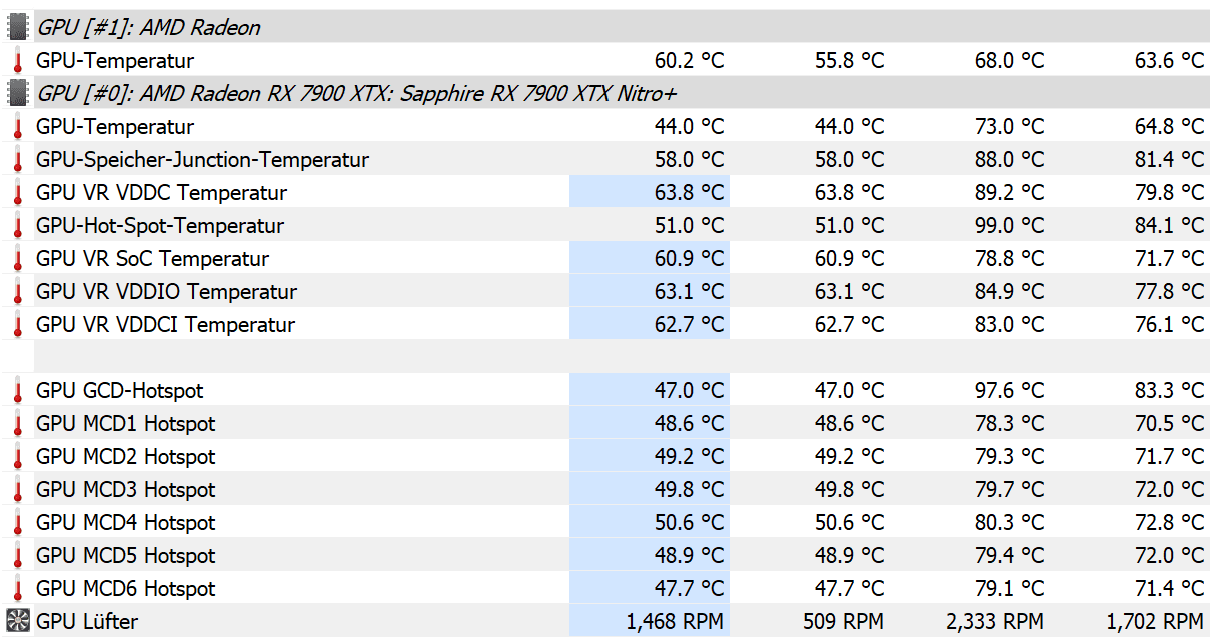This screenshot has height=640, width=1212.
Task: Click the 79.3 °C MCD2 maximum
Action: [1009, 457]
